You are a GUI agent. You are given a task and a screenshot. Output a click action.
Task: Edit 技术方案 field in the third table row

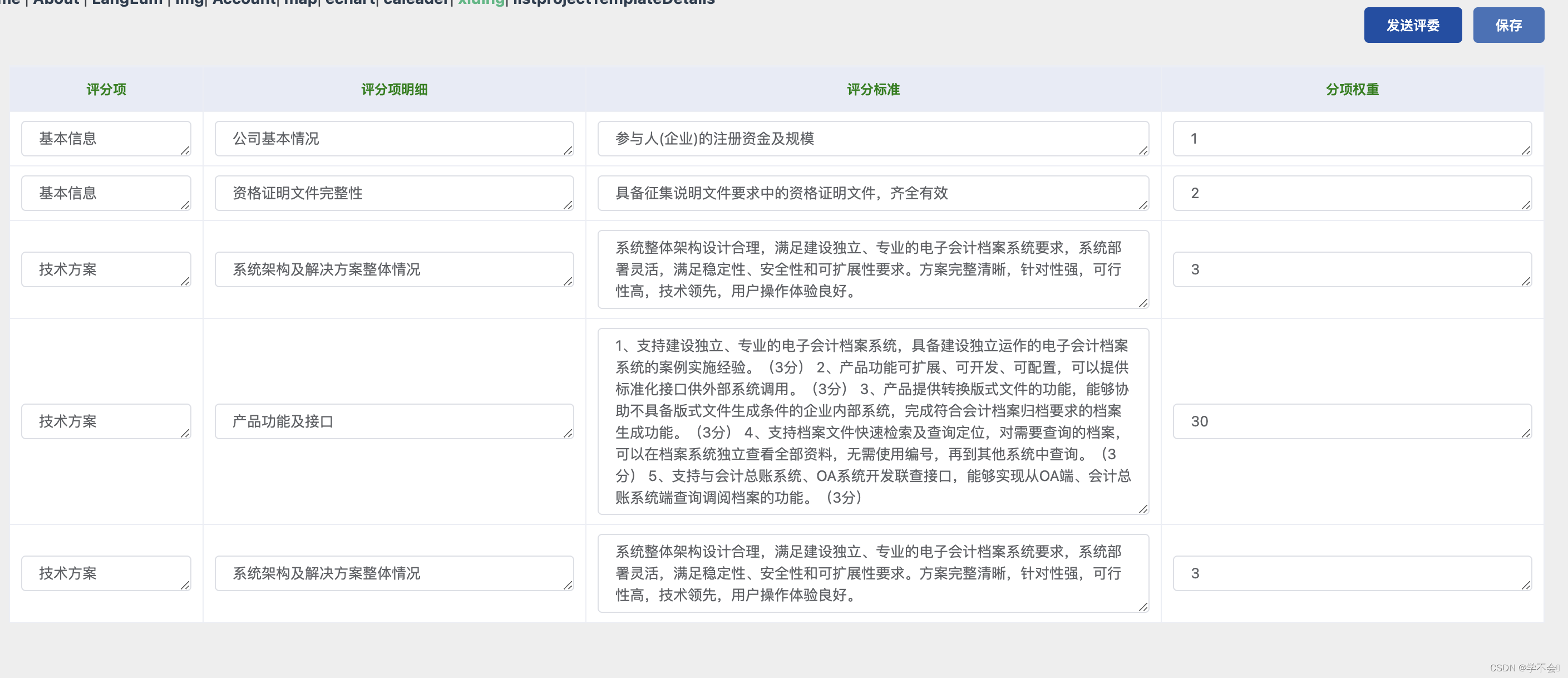(106, 269)
